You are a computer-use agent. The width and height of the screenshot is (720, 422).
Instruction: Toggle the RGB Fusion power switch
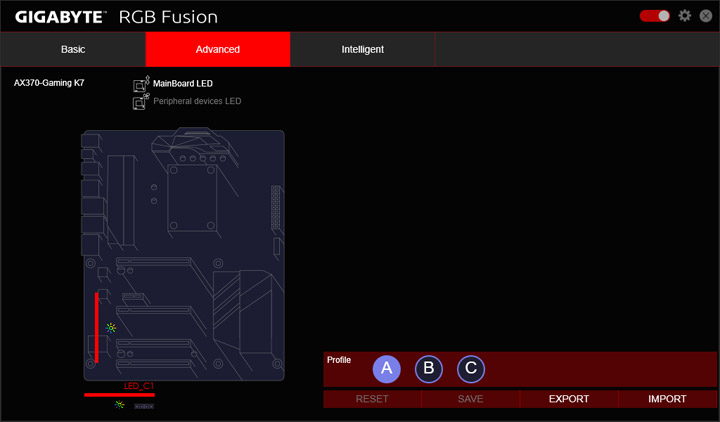[x=655, y=16]
